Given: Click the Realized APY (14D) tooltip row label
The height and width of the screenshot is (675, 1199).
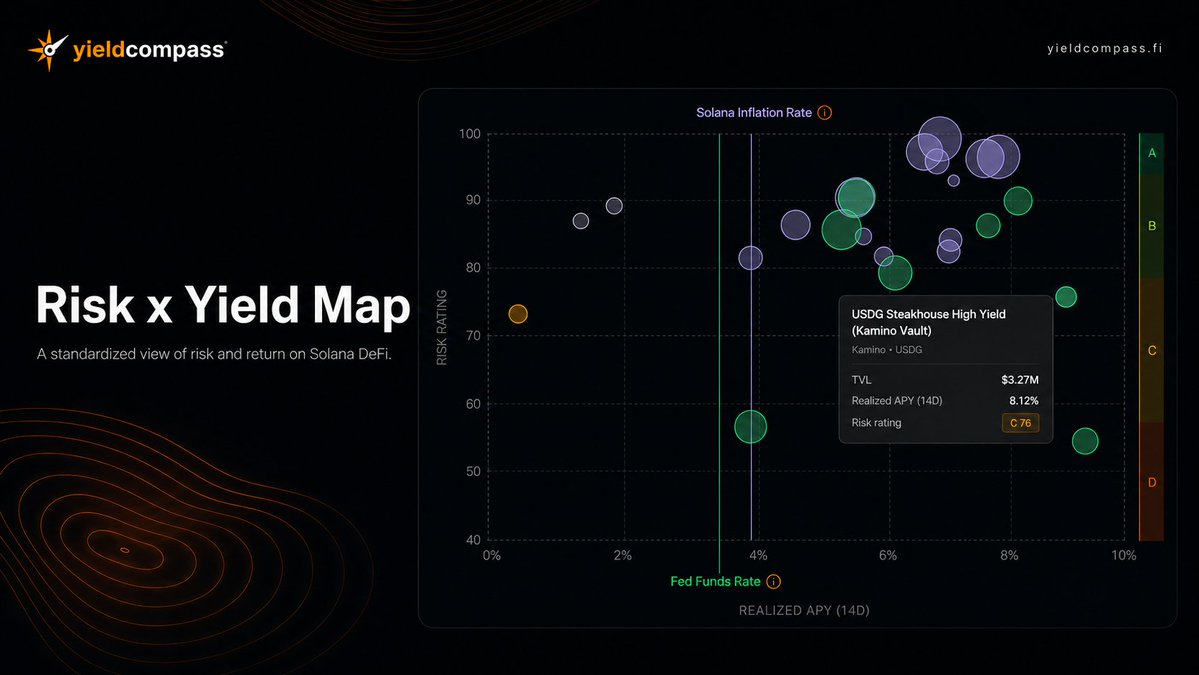Looking at the screenshot, I should tap(897, 401).
